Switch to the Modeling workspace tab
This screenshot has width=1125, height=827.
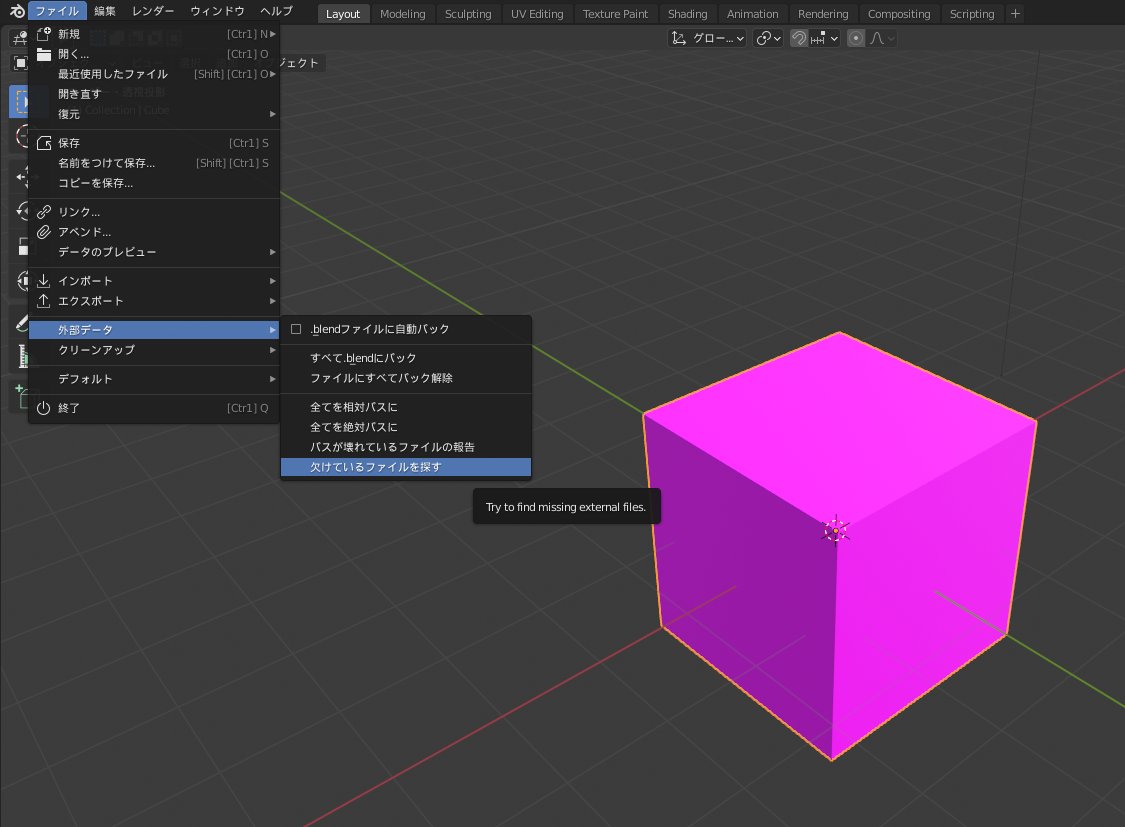coord(403,14)
